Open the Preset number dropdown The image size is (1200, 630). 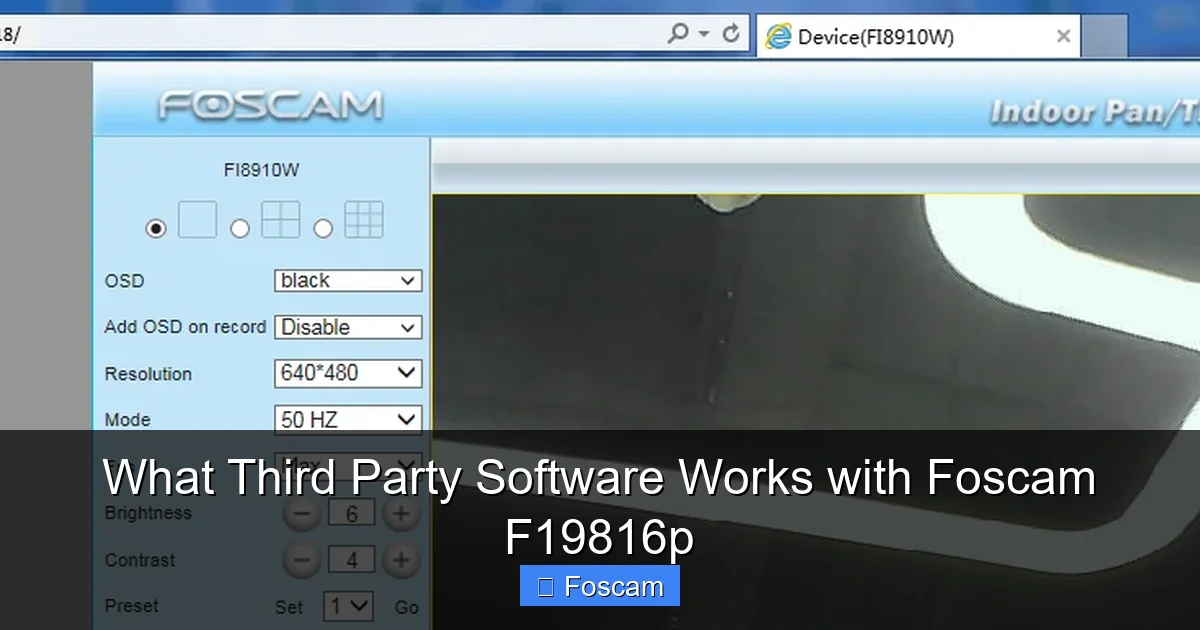pyautogui.click(x=347, y=606)
